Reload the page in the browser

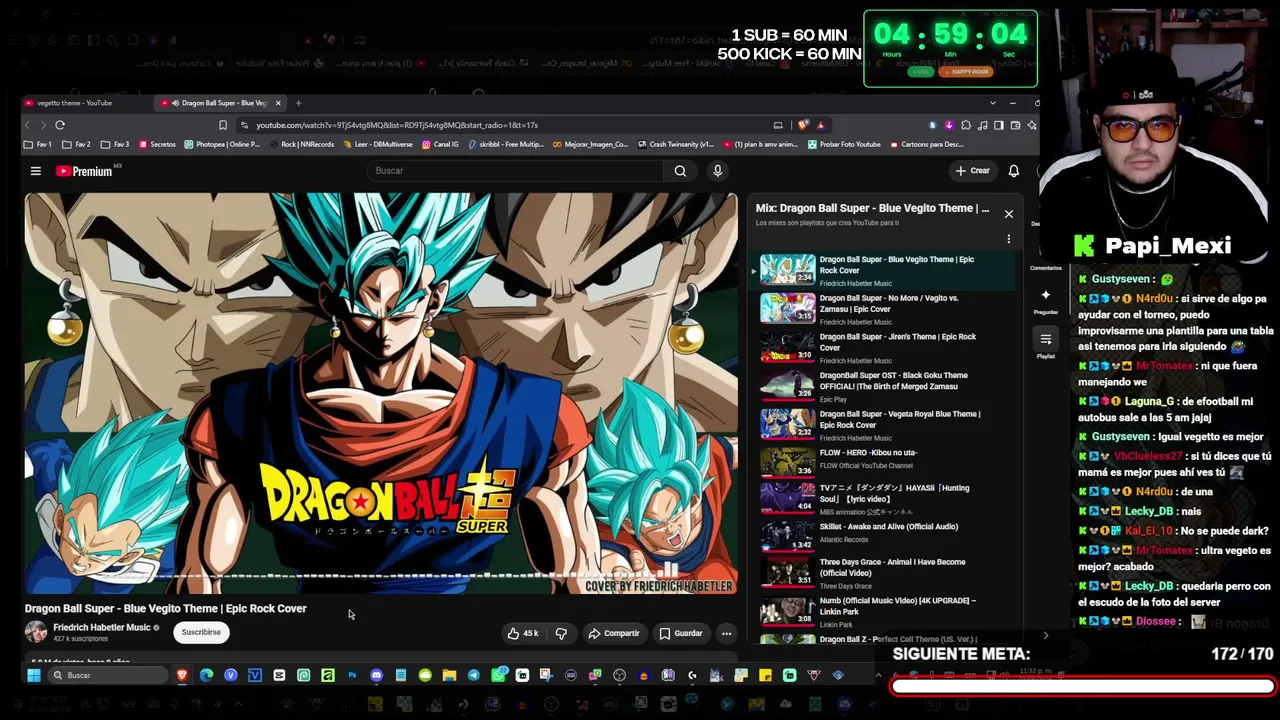click(60, 125)
